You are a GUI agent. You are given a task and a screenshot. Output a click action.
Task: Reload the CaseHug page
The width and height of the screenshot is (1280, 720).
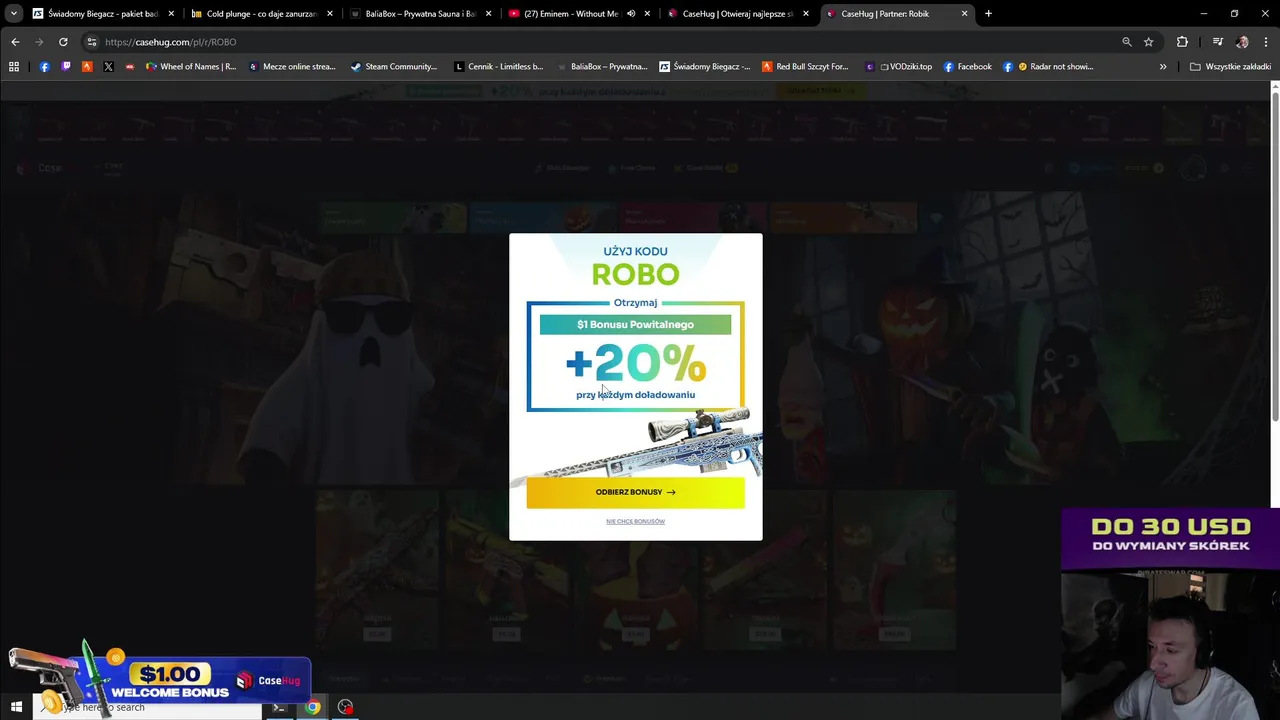(63, 42)
